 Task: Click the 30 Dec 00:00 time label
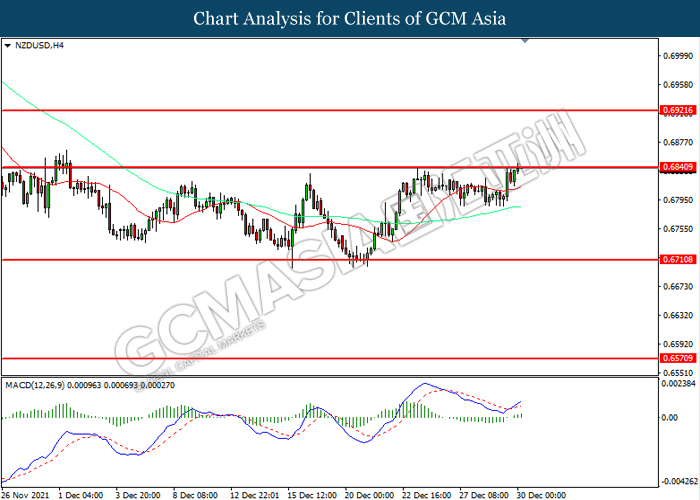click(x=541, y=495)
